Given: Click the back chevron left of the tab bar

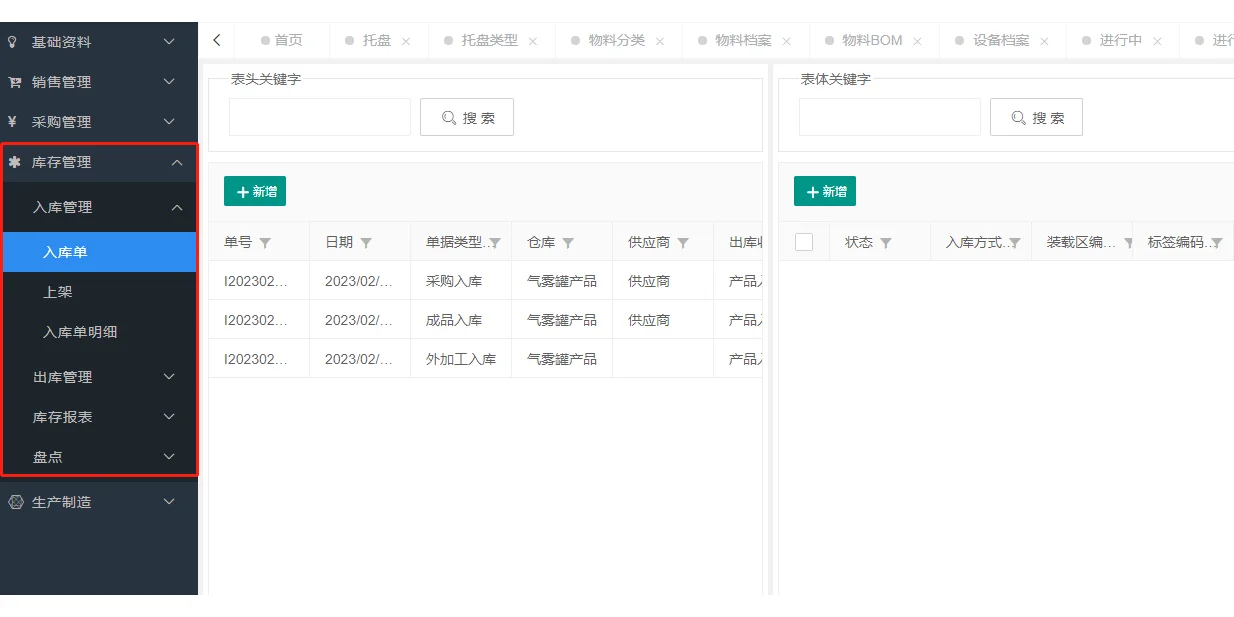Looking at the screenshot, I should click(216, 40).
